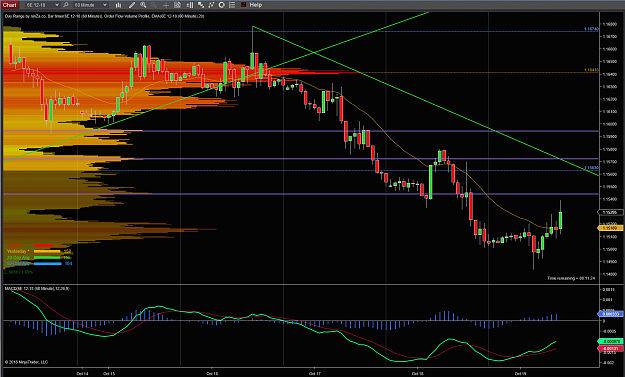This screenshot has width=625, height=377.
Task: Click the red Z add-on icon
Action: 243,5
